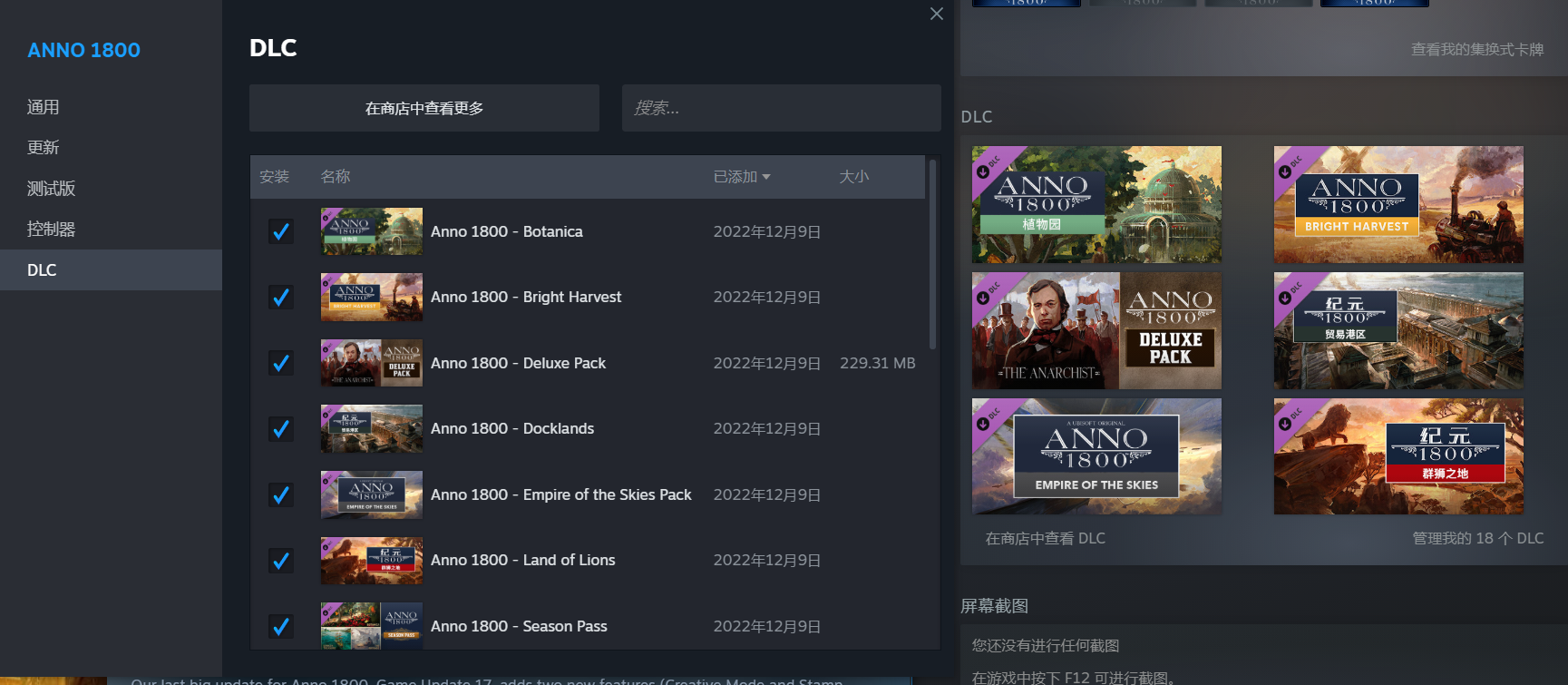Click Empire of the Skies list thumbnail
Screen dimensions: 1568x685
tap(372, 494)
